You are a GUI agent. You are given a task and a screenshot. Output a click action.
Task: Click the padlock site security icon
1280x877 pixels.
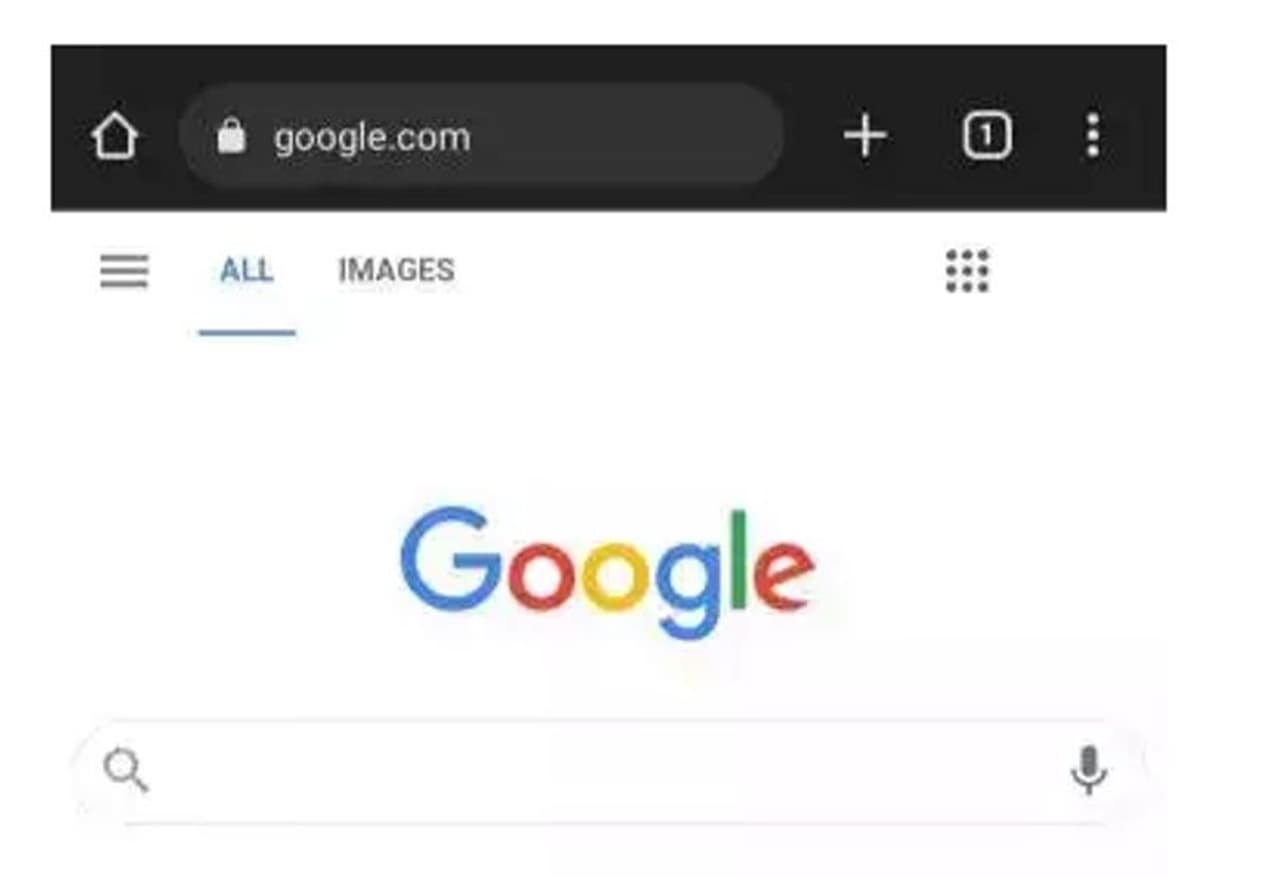coord(231,135)
